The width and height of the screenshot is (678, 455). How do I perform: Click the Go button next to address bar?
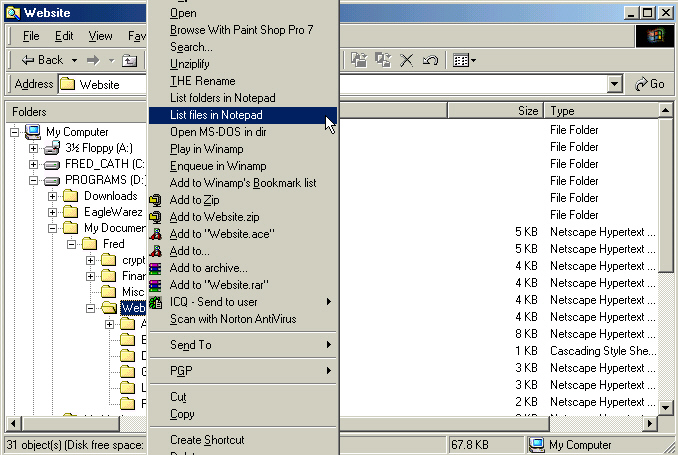tap(649, 84)
